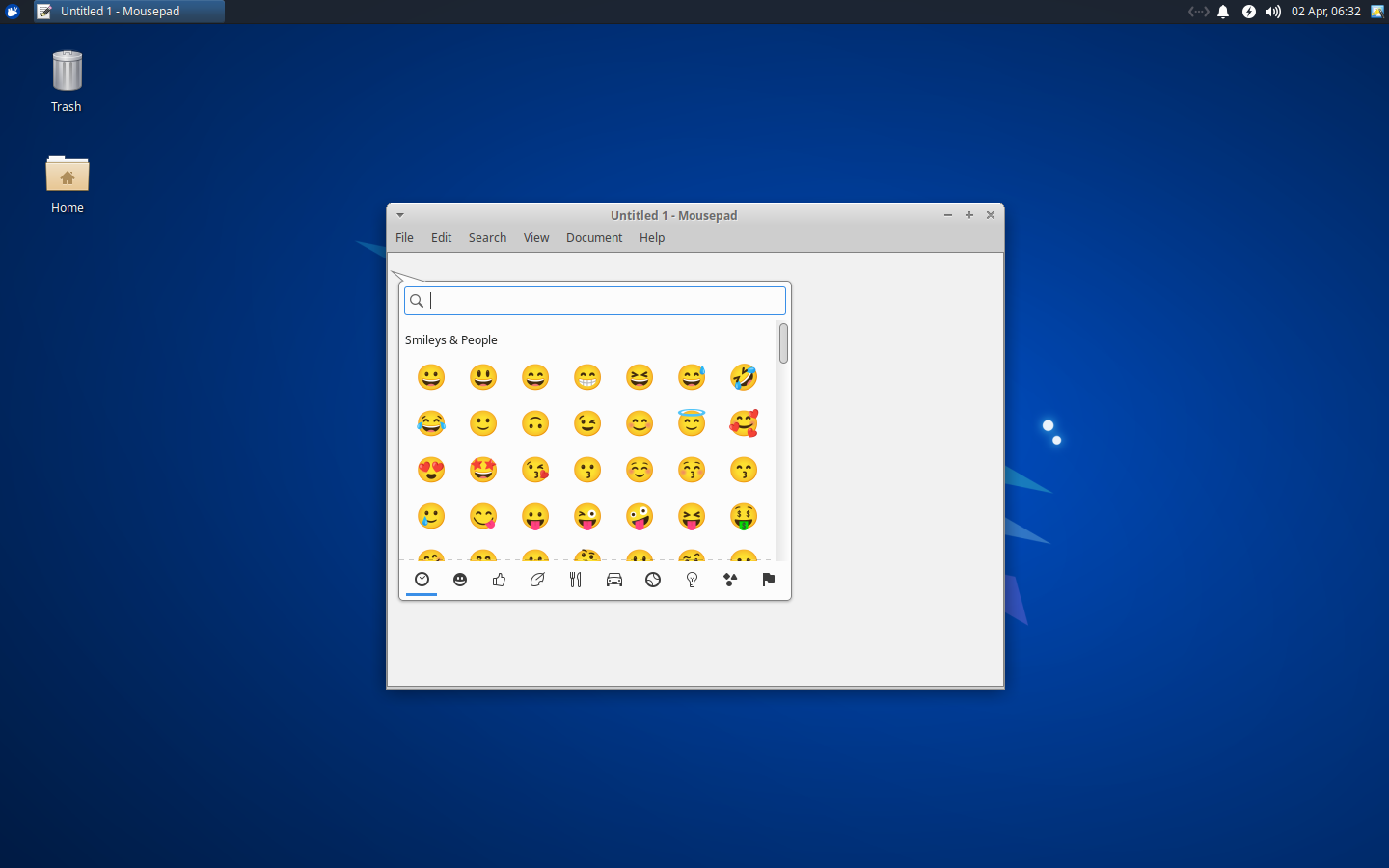This screenshot has height=868, width=1389.
Task: Select the Smileys & People category
Action: pyautogui.click(x=460, y=580)
